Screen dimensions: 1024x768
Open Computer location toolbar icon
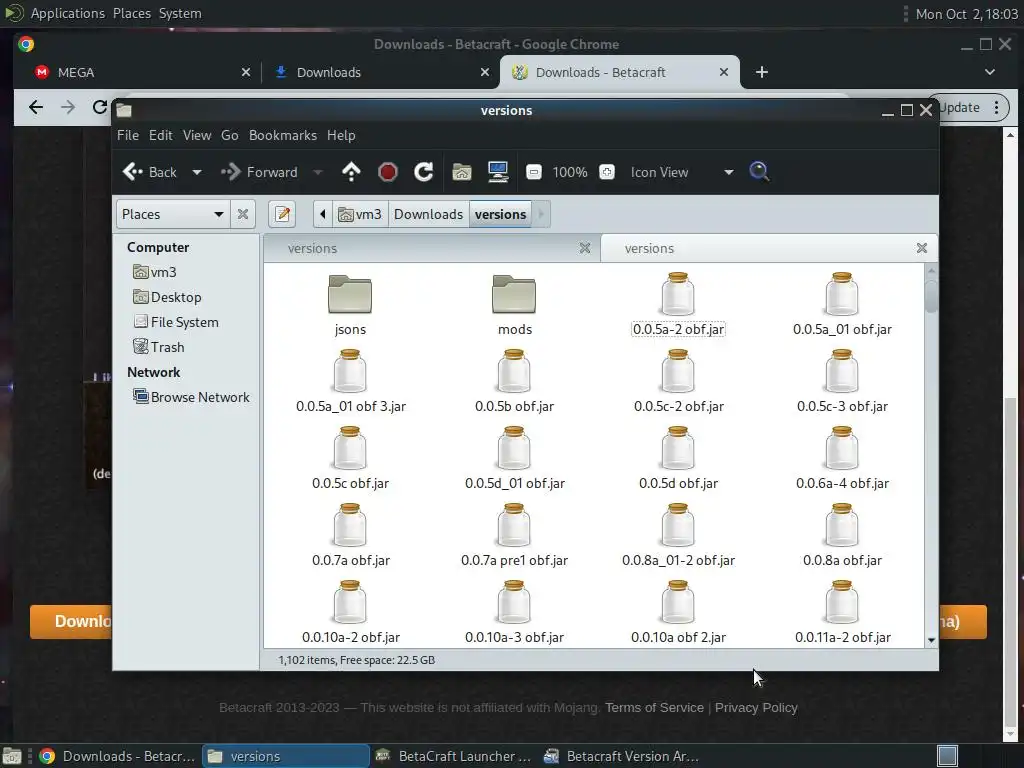498,172
